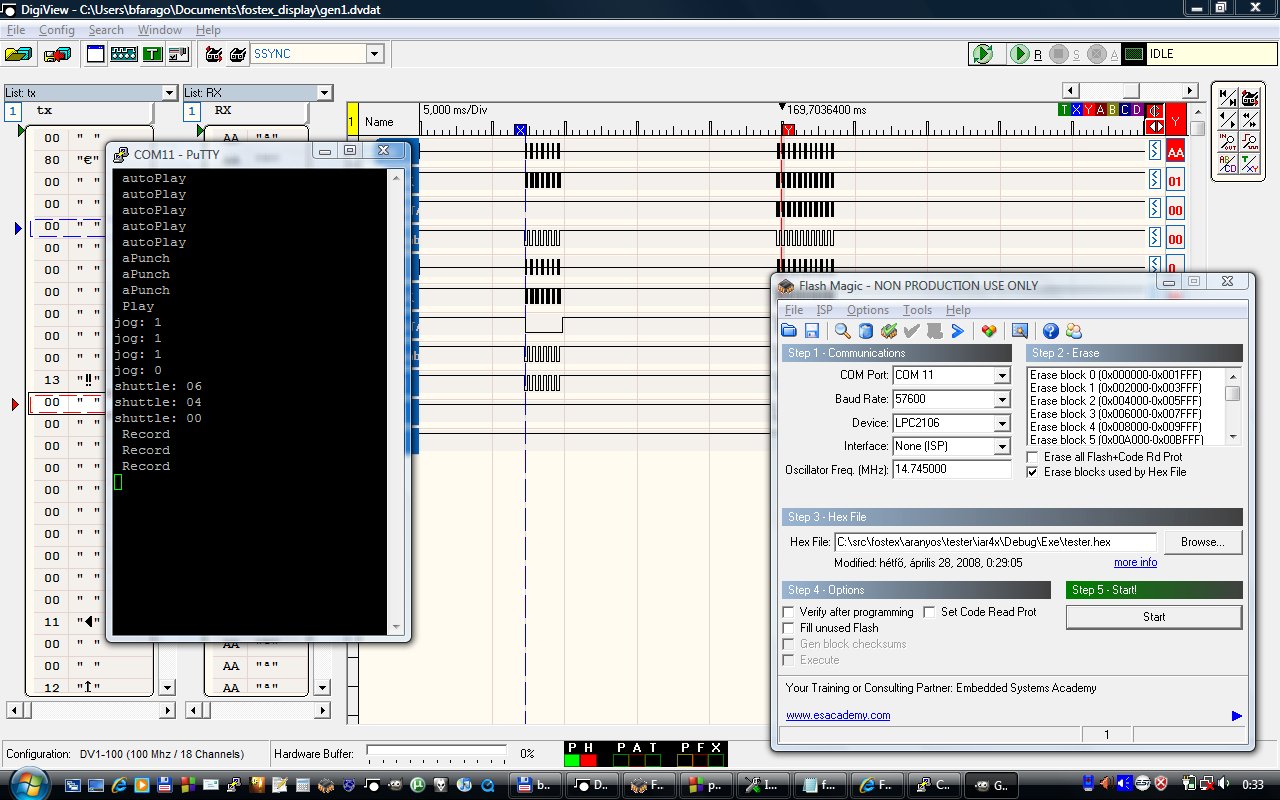
Task: Uncheck Erase blocks used by Hex File
Action: tap(1033, 472)
